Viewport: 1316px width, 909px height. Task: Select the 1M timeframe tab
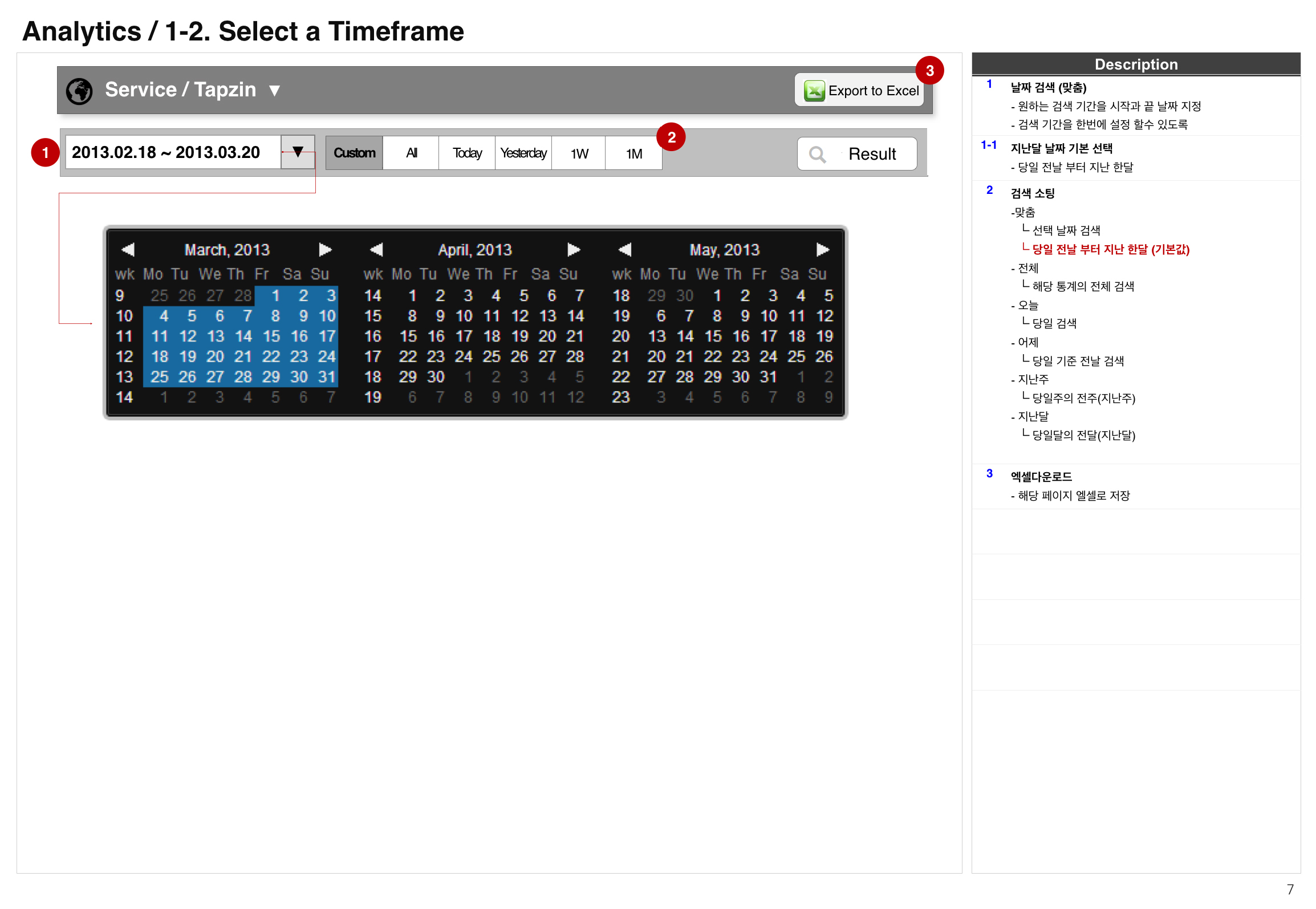coord(633,153)
